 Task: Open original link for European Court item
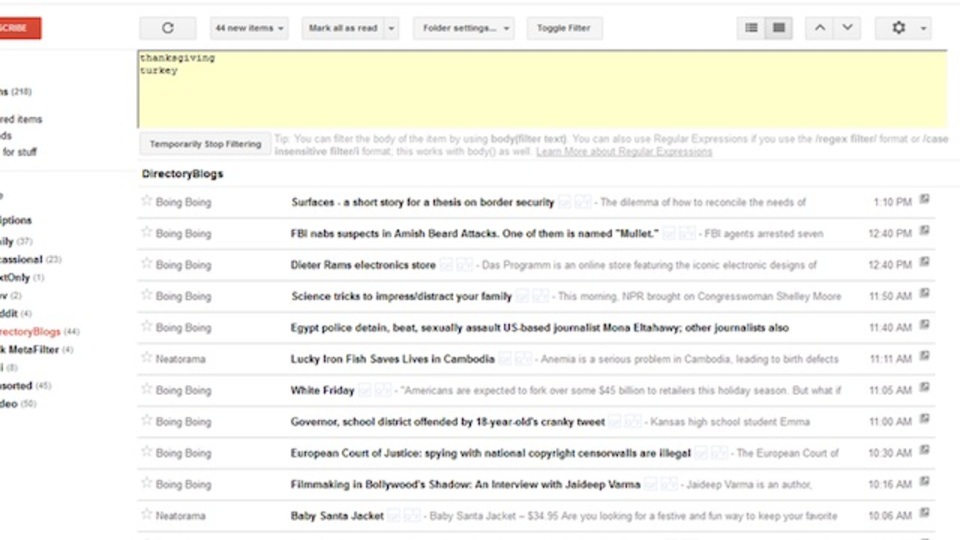coord(924,450)
